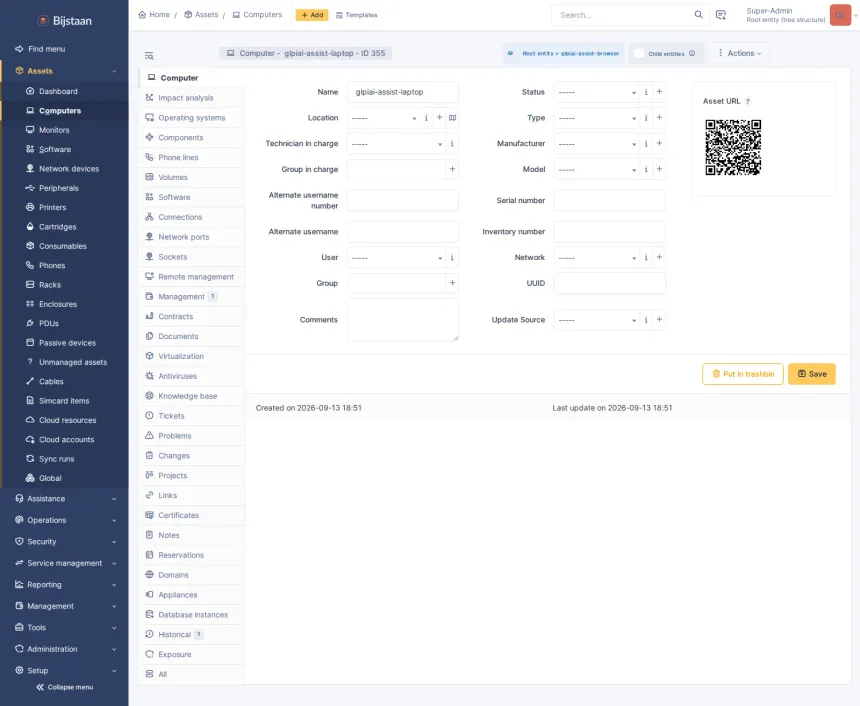
Task: Add a Group plus icon
Action: coord(452,283)
